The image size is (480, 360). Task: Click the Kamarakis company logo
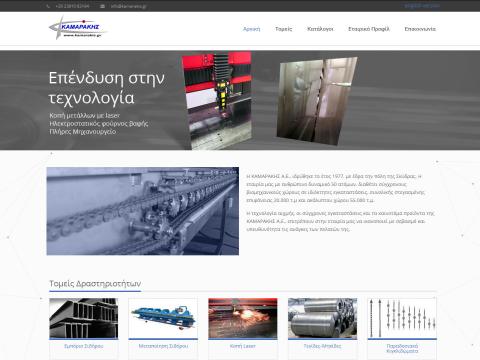(78, 28)
